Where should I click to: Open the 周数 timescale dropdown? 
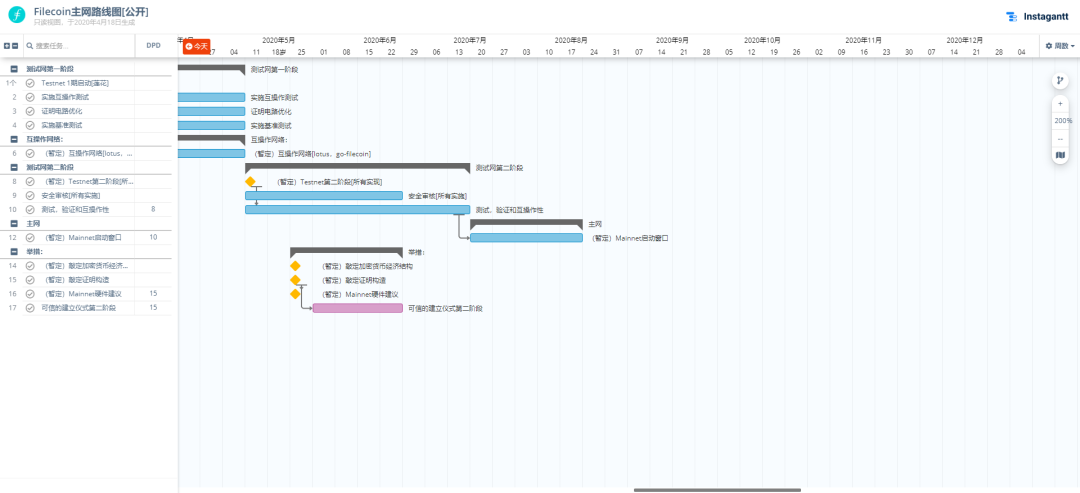pyautogui.click(x=1060, y=46)
